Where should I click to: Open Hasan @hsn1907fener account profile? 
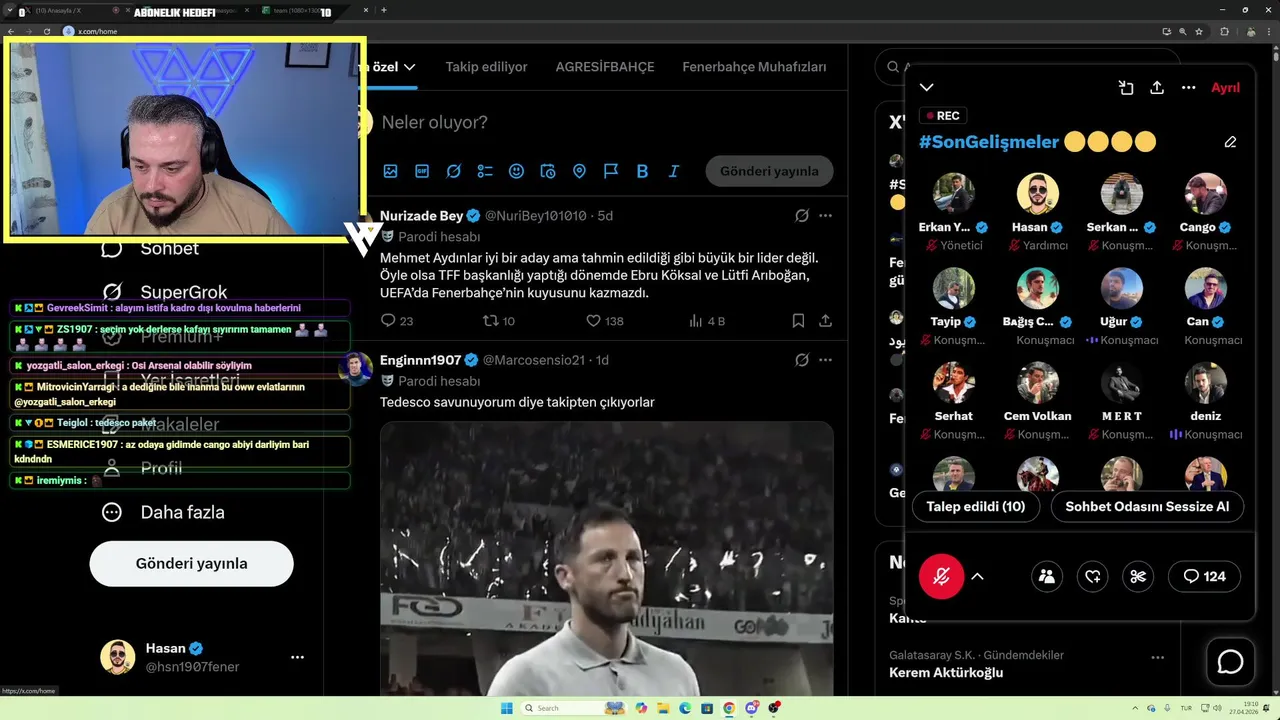coord(170,657)
